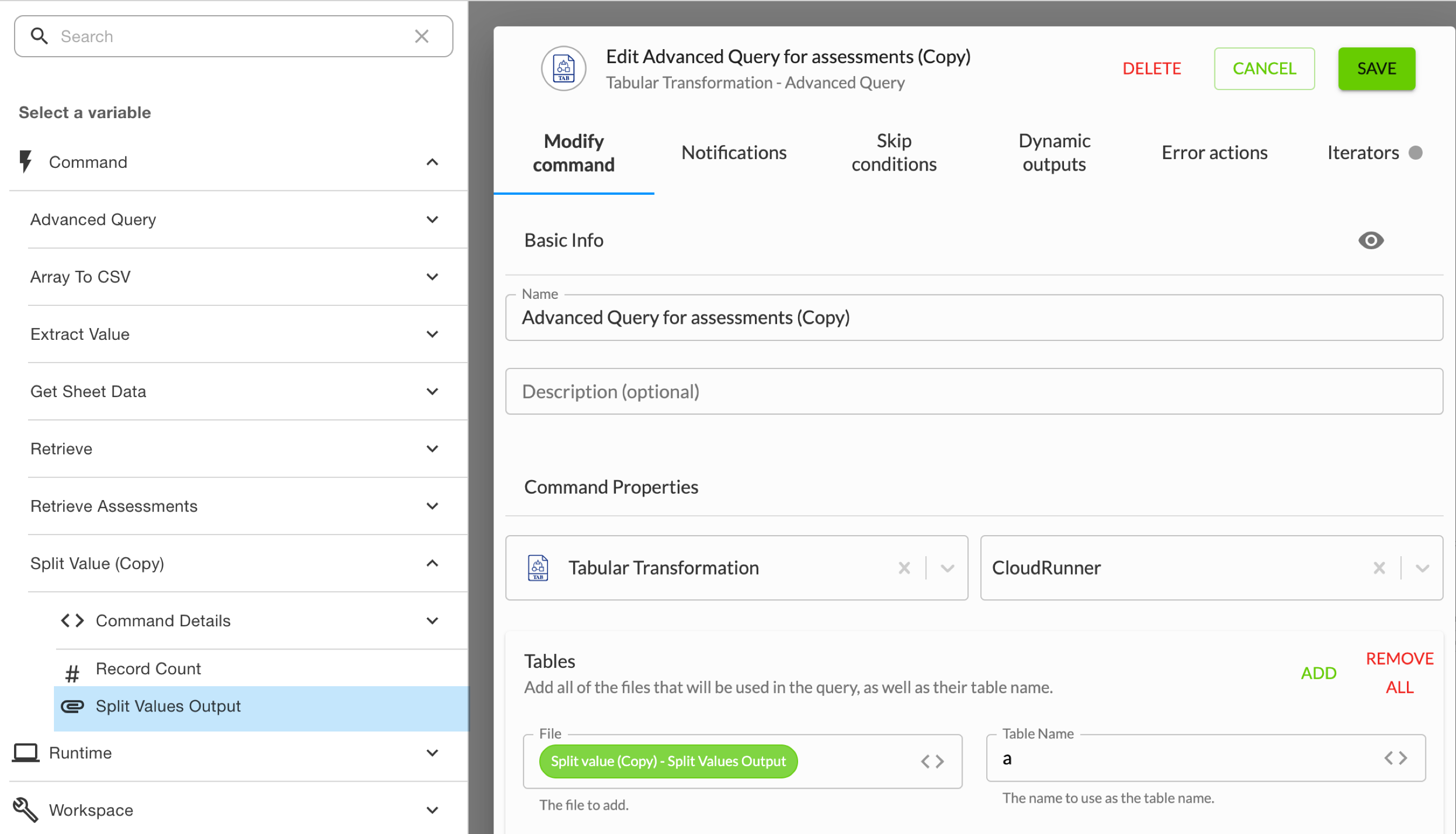Click the Split value (Copy) output chip

(668, 761)
